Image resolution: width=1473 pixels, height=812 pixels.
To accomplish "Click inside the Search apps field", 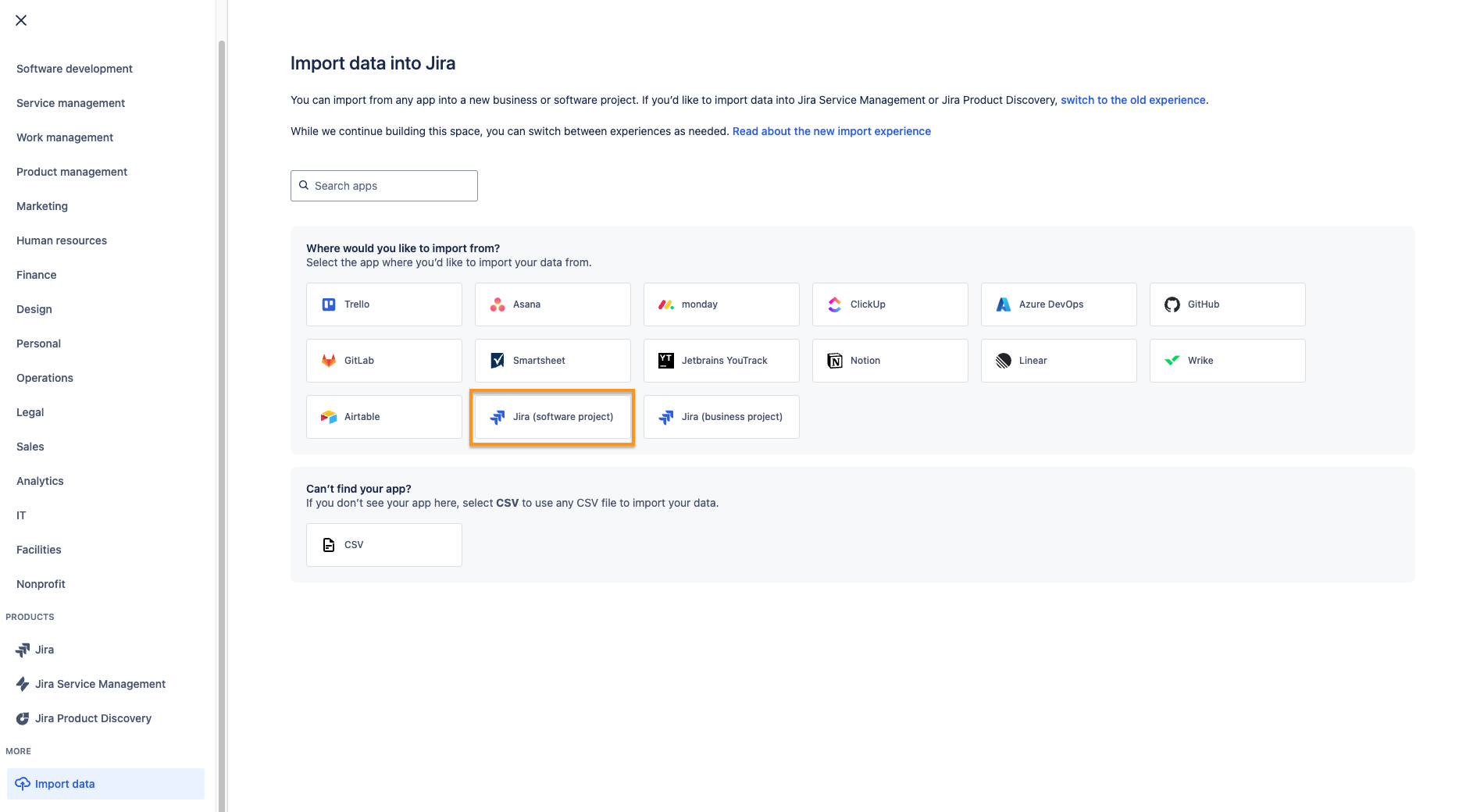I will point(383,186).
